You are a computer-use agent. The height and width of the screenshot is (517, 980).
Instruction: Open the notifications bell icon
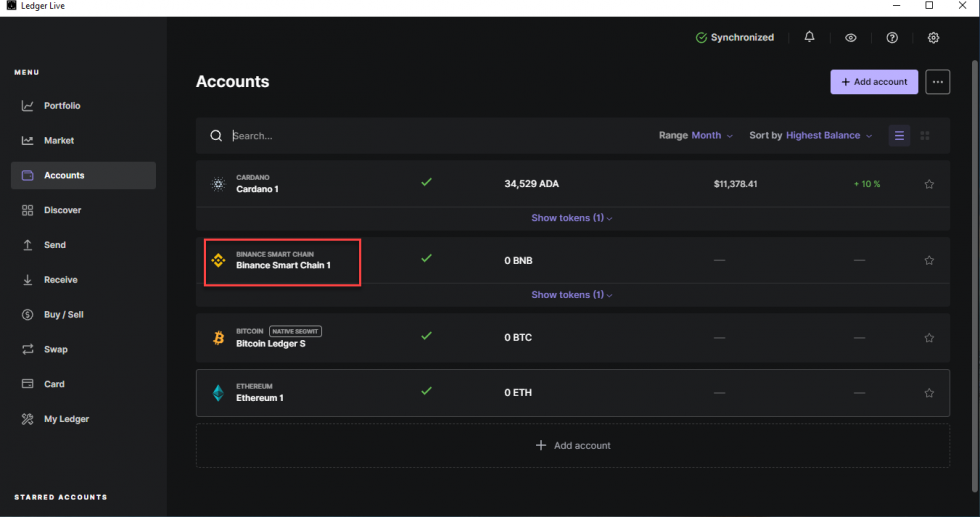point(809,38)
